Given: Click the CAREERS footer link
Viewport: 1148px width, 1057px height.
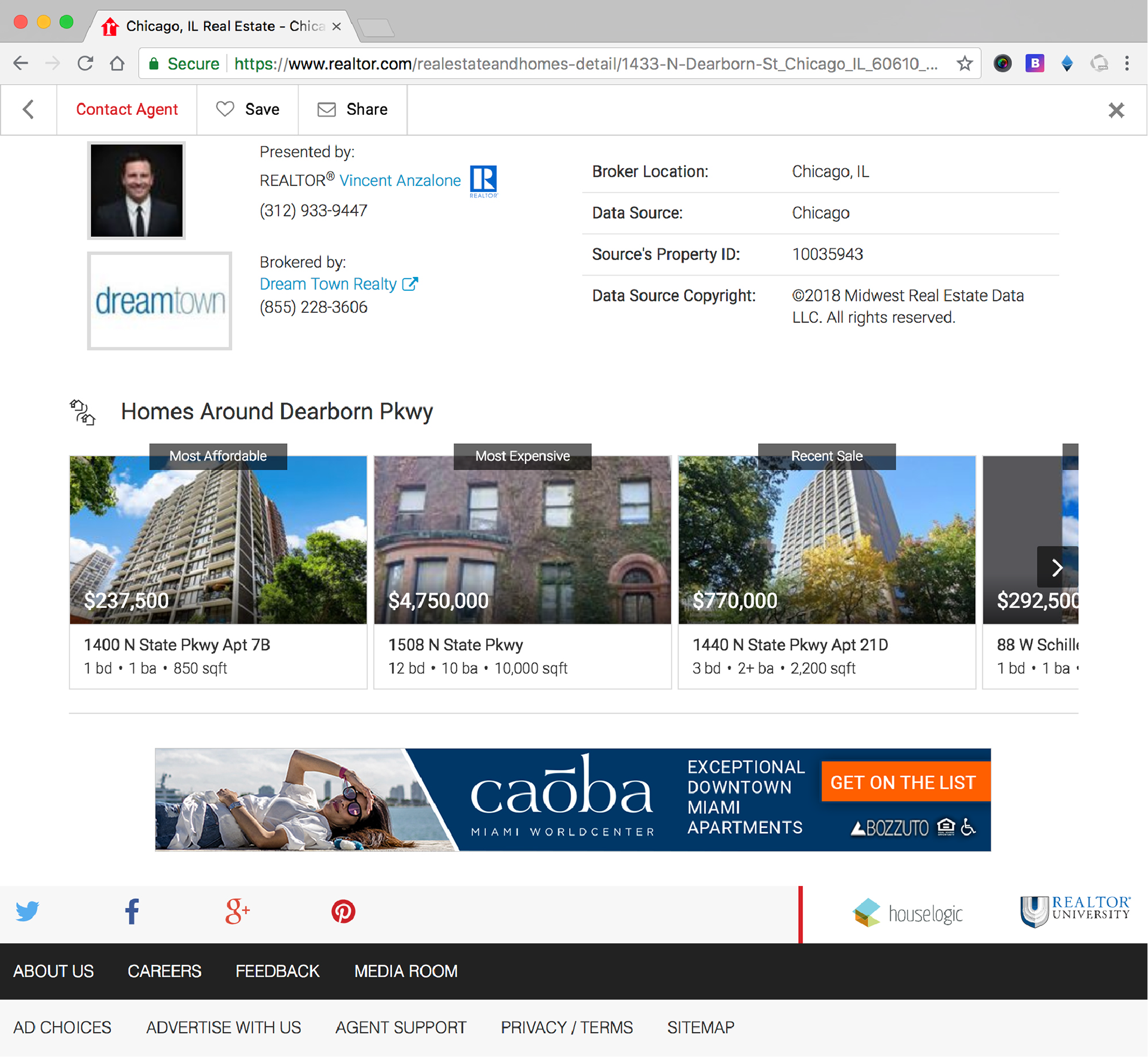Looking at the screenshot, I should pyautogui.click(x=164, y=971).
